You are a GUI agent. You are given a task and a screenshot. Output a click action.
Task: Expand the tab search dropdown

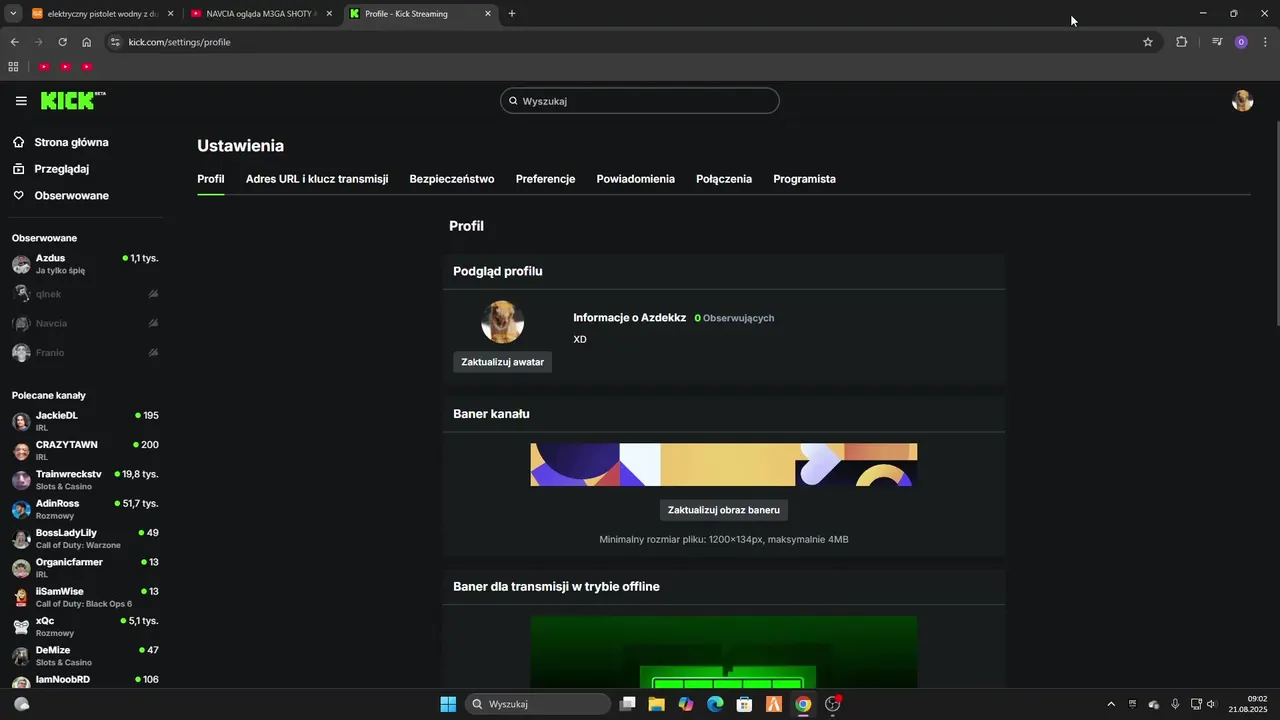point(13,14)
